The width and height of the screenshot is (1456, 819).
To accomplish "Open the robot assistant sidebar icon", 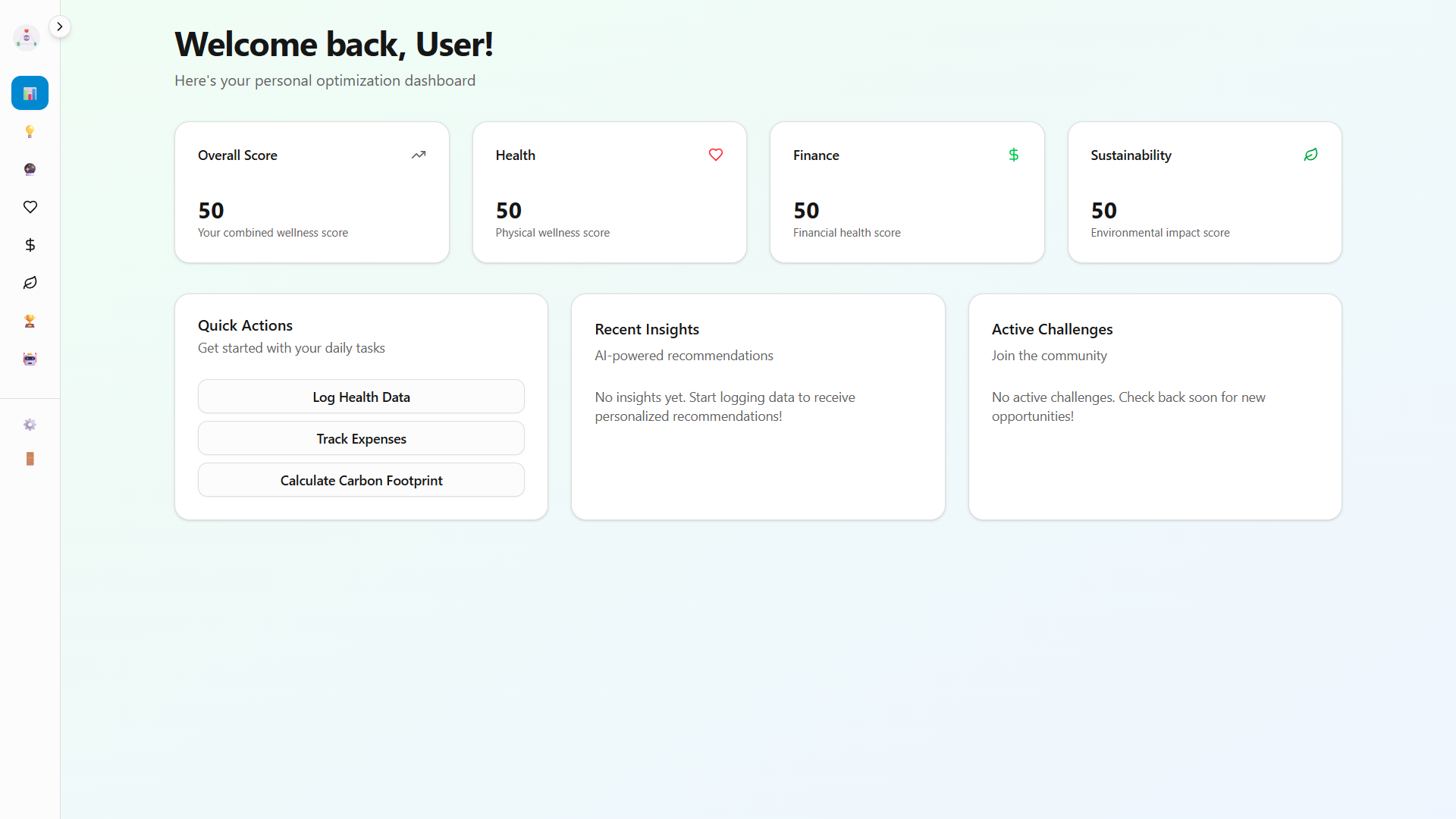I will [30, 359].
